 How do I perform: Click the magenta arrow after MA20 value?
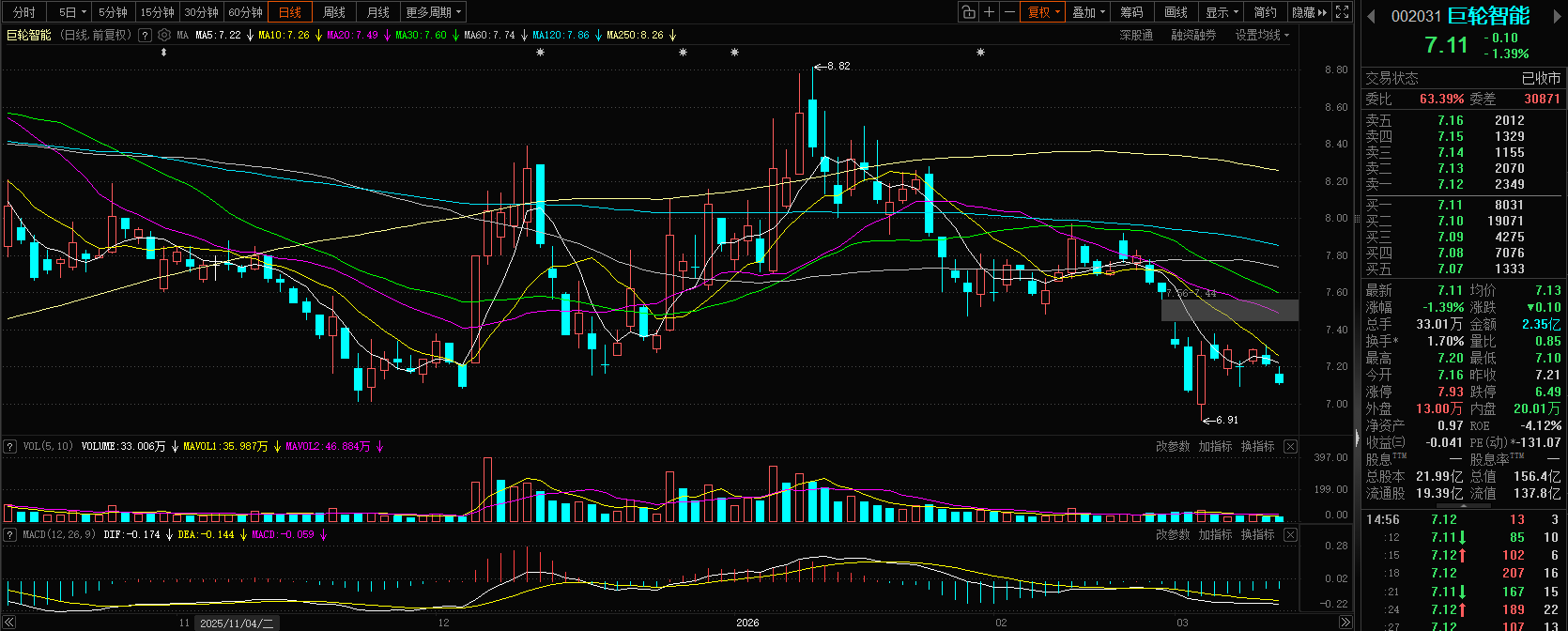[x=387, y=35]
